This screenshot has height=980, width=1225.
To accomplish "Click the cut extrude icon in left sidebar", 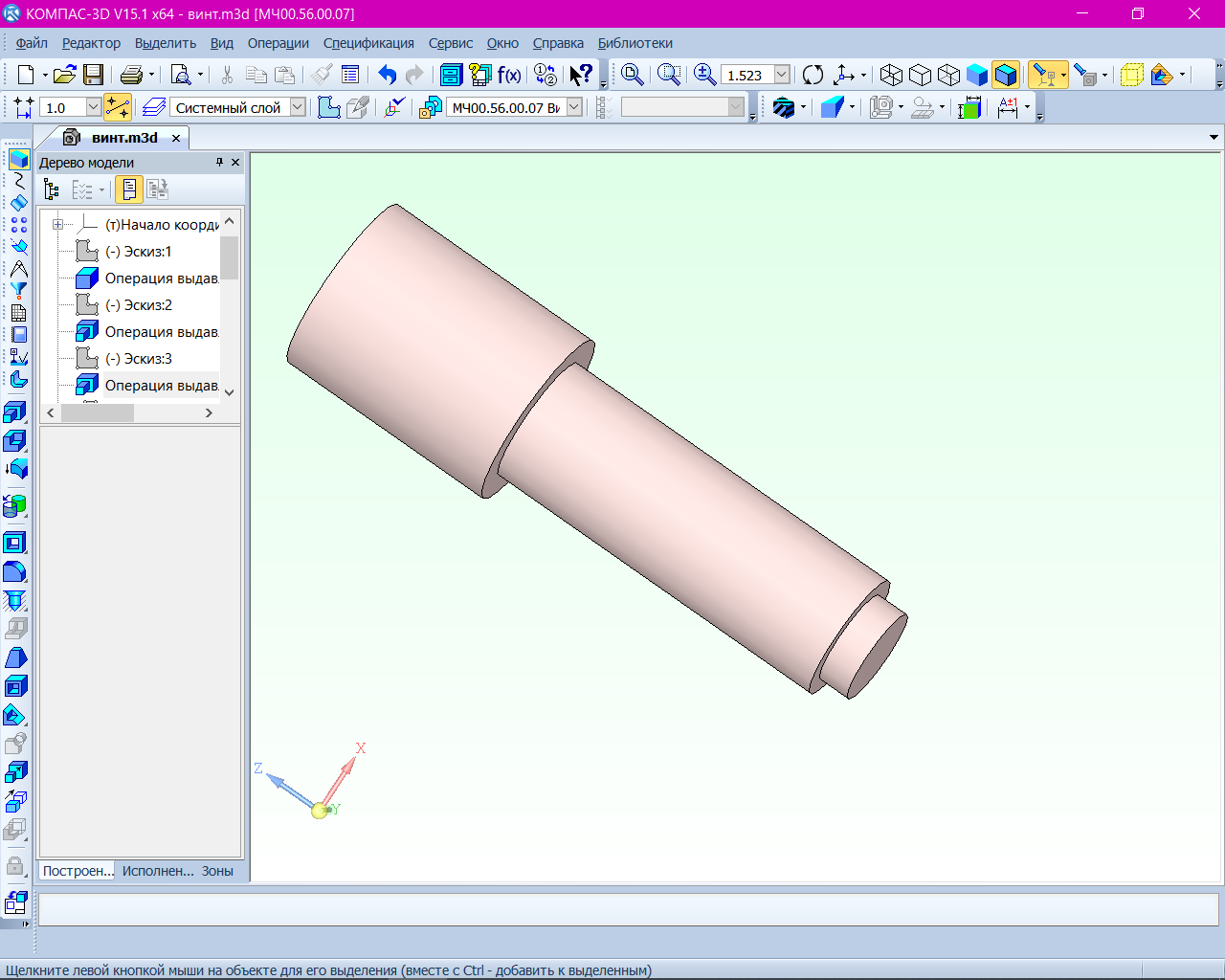I will pos(15,441).
